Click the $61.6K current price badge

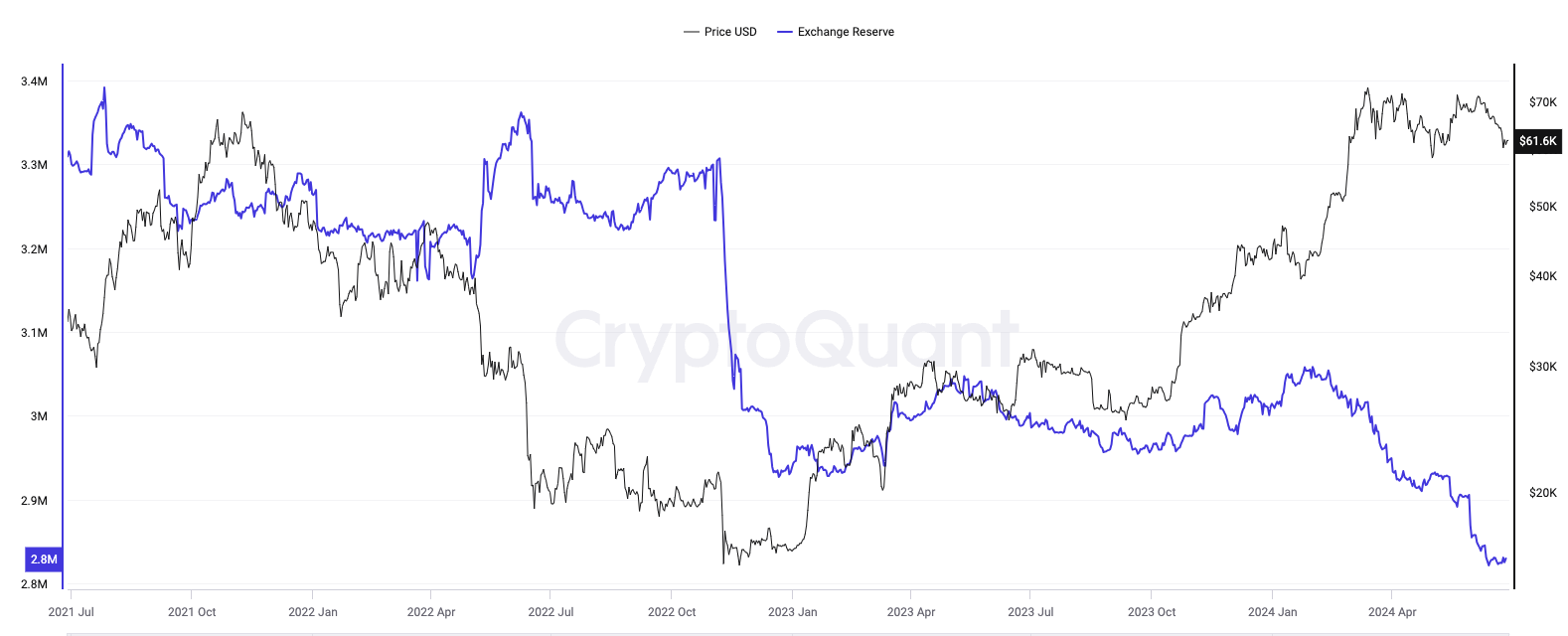pos(1538,141)
